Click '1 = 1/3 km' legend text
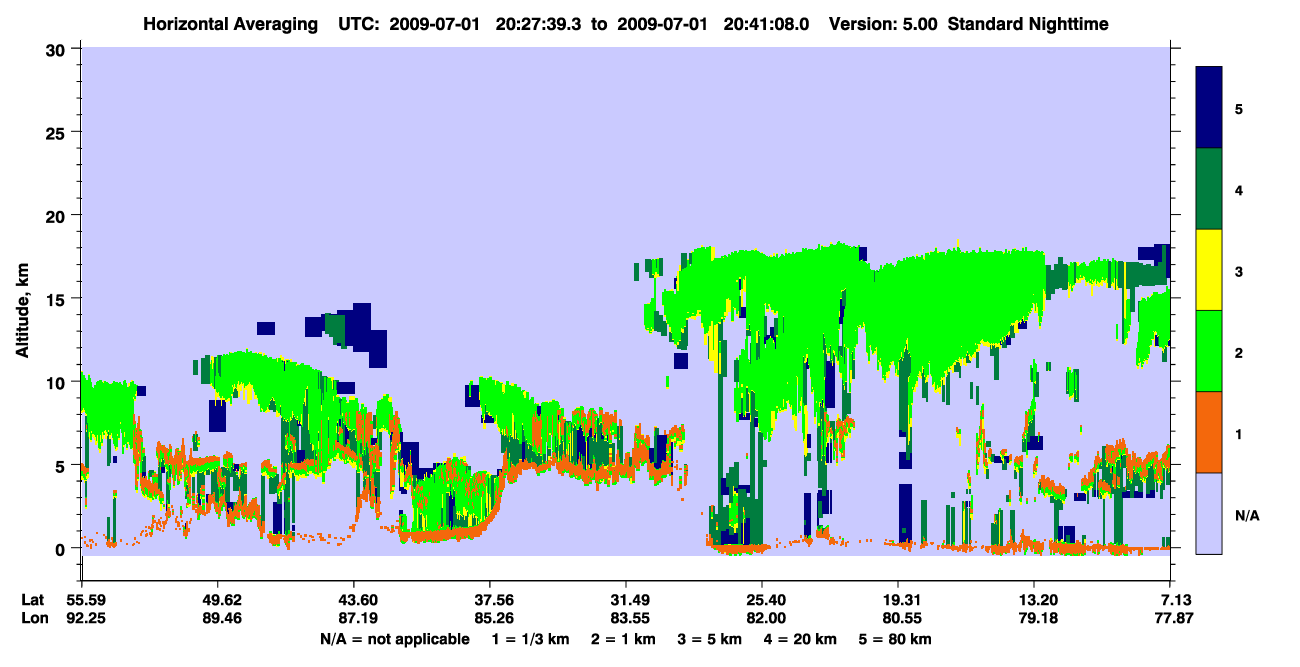This screenshot has width=1300, height=667. coord(530,638)
